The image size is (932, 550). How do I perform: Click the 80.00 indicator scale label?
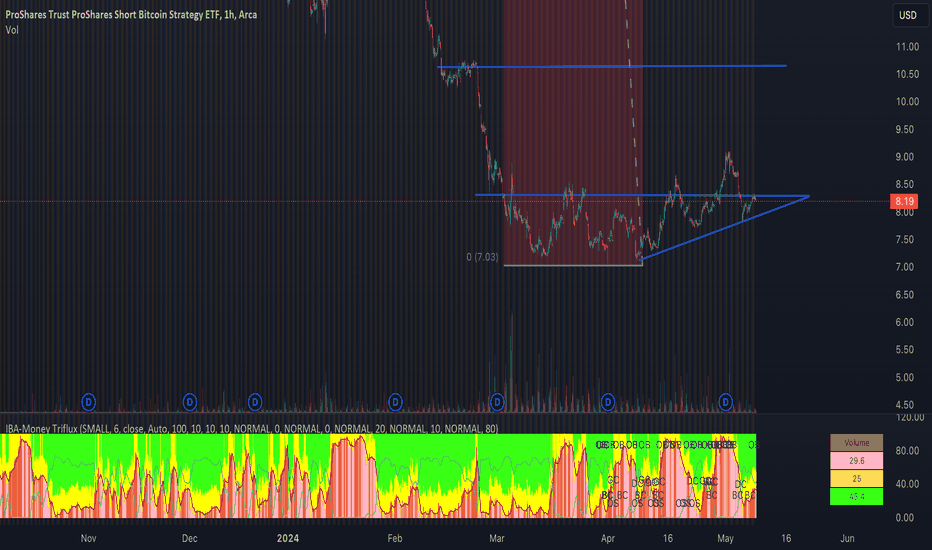pos(908,451)
